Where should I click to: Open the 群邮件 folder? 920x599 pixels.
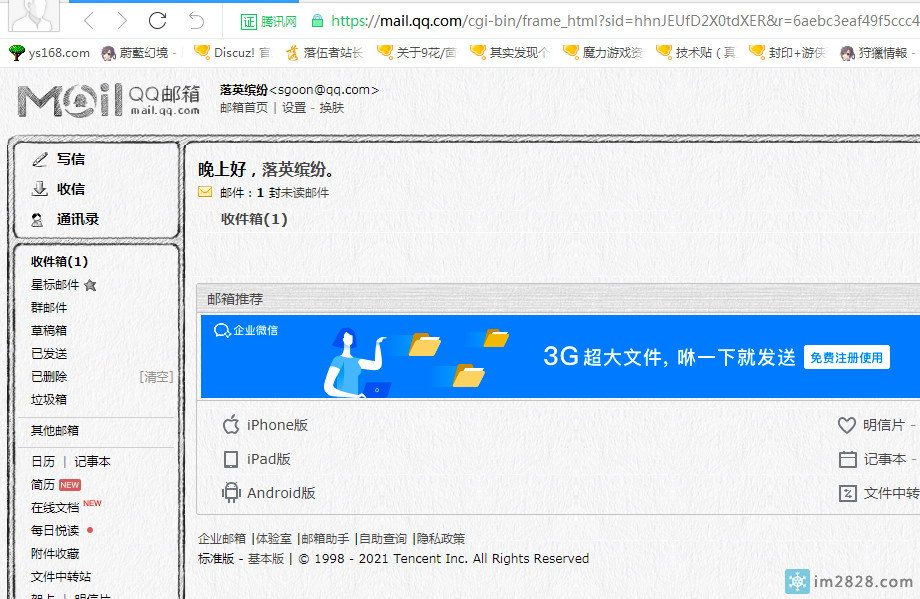(x=49, y=307)
